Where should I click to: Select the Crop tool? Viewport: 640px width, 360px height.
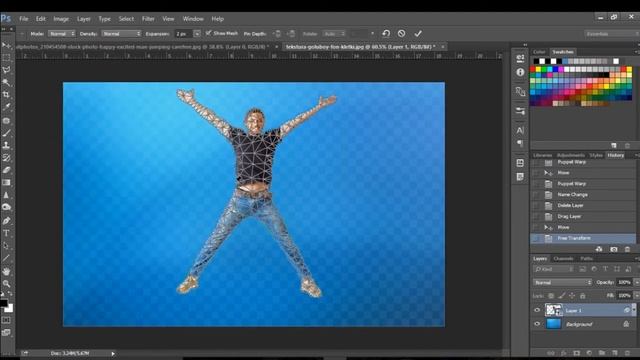(6, 95)
